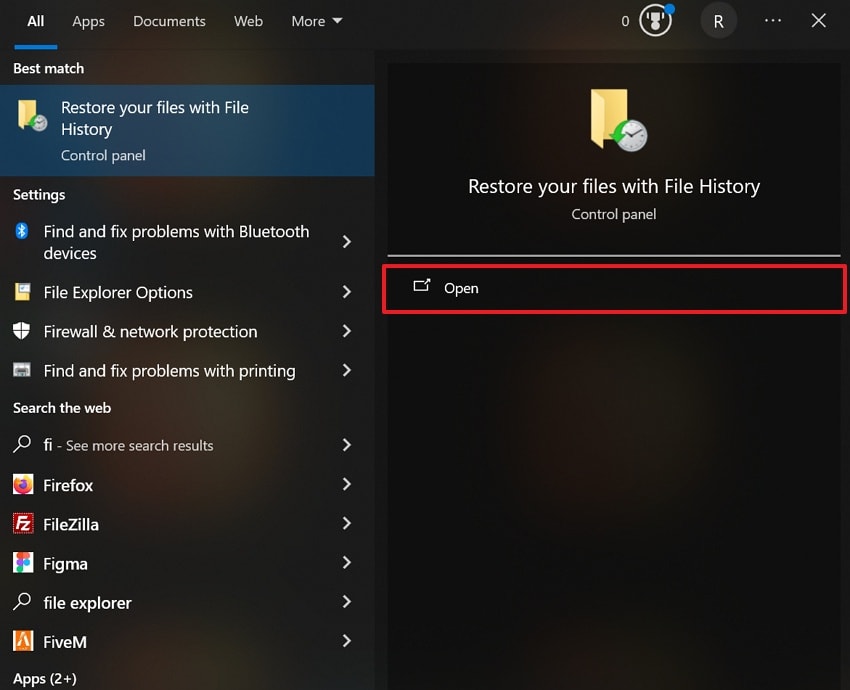Click the R profile avatar

point(718,20)
